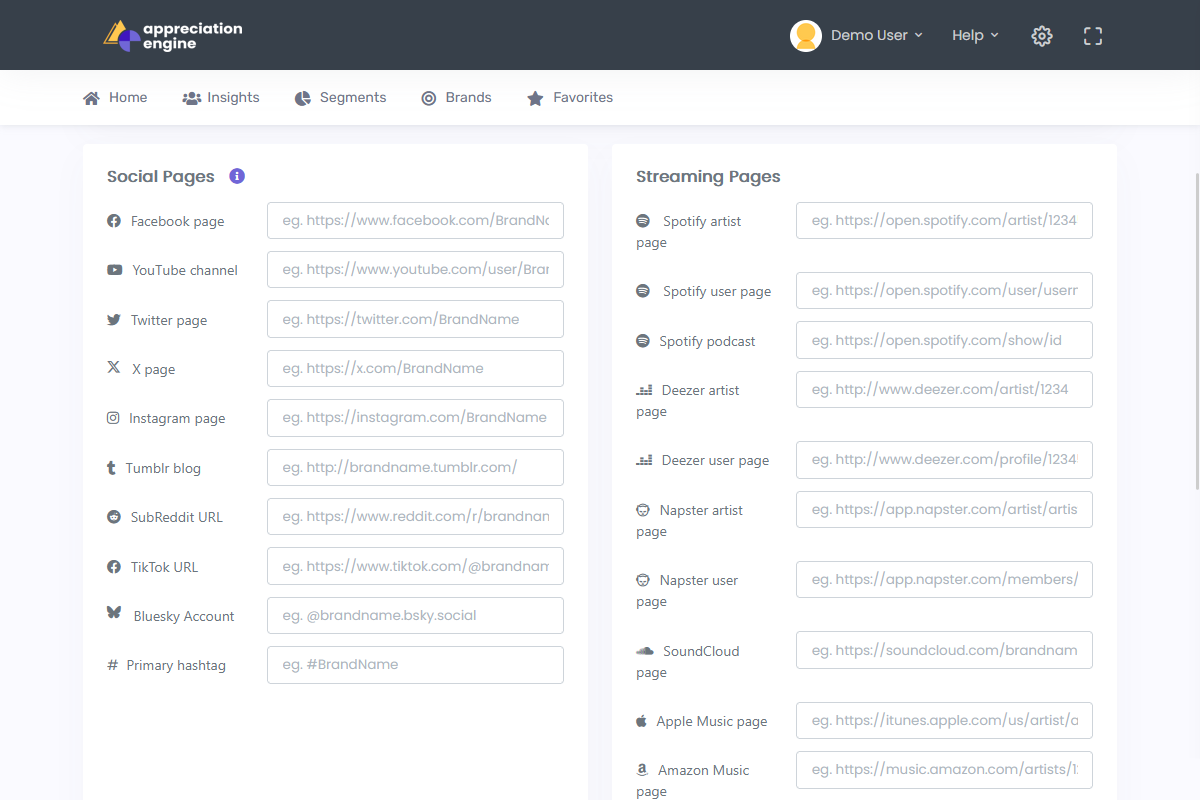Focus the Deezer artist page field
The image size is (1200, 800).
tap(944, 389)
